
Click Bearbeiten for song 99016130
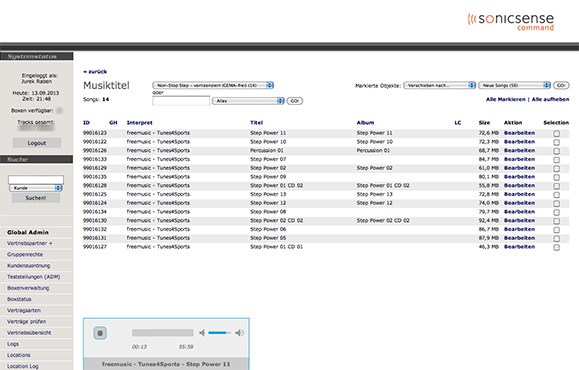pyautogui.click(x=519, y=220)
